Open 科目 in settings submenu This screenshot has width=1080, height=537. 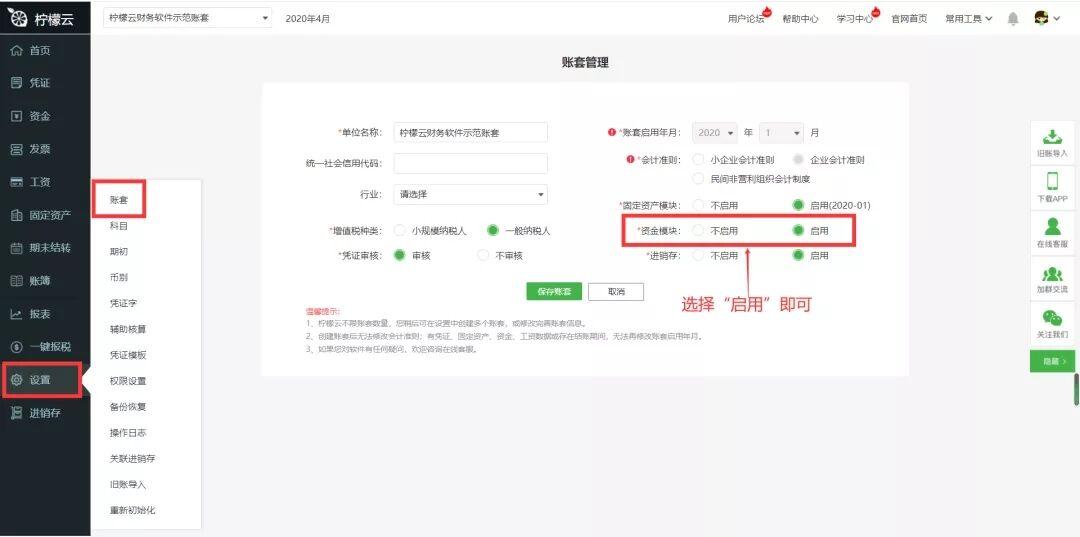point(118,226)
